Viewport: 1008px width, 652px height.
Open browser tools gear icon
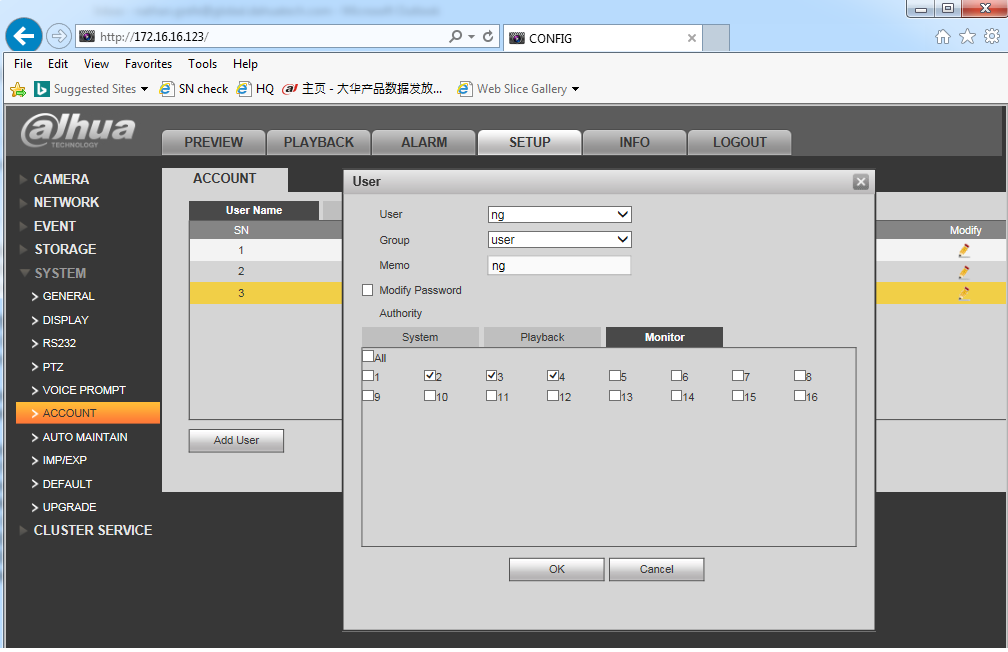pos(991,37)
